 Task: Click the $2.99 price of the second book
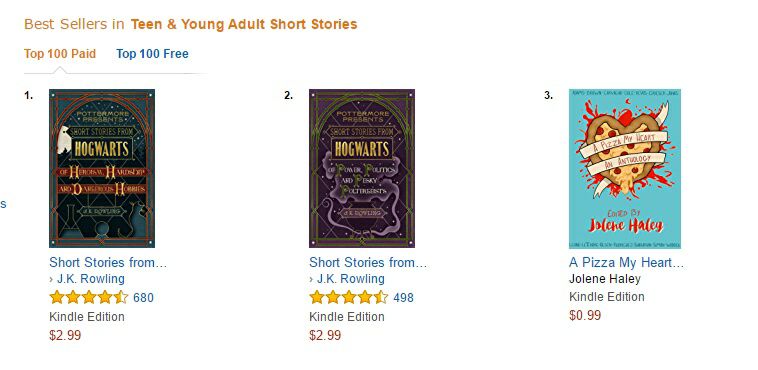(x=325, y=336)
